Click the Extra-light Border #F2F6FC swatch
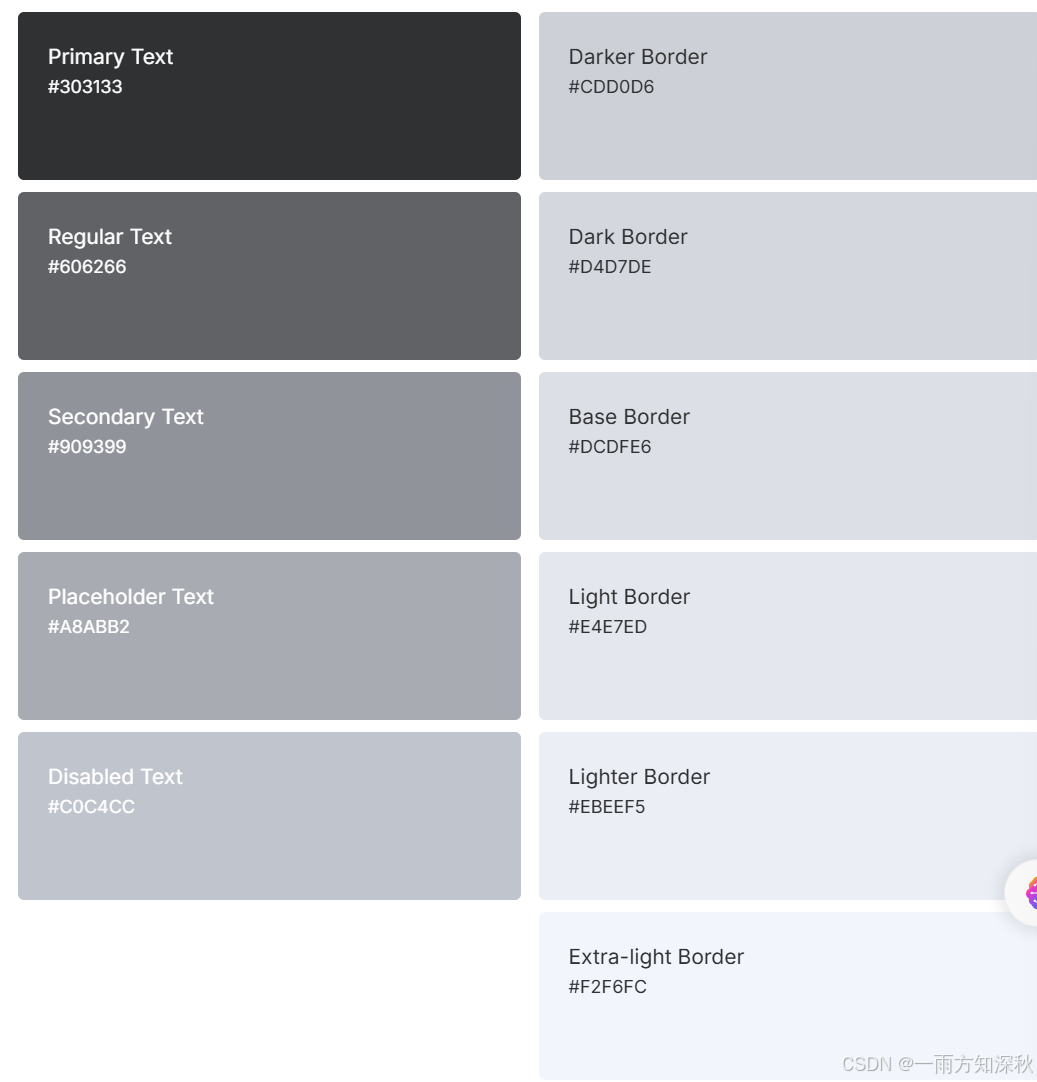This screenshot has height=1082, width=1037. pyautogui.click(x=788, y=996)
